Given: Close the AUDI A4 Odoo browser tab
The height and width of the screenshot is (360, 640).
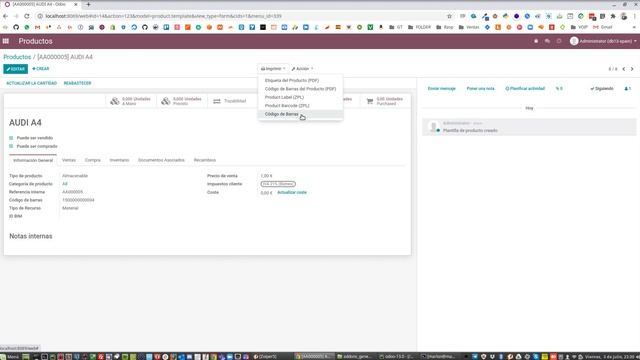Looking at the screenshot, I should tap(76, 4).
